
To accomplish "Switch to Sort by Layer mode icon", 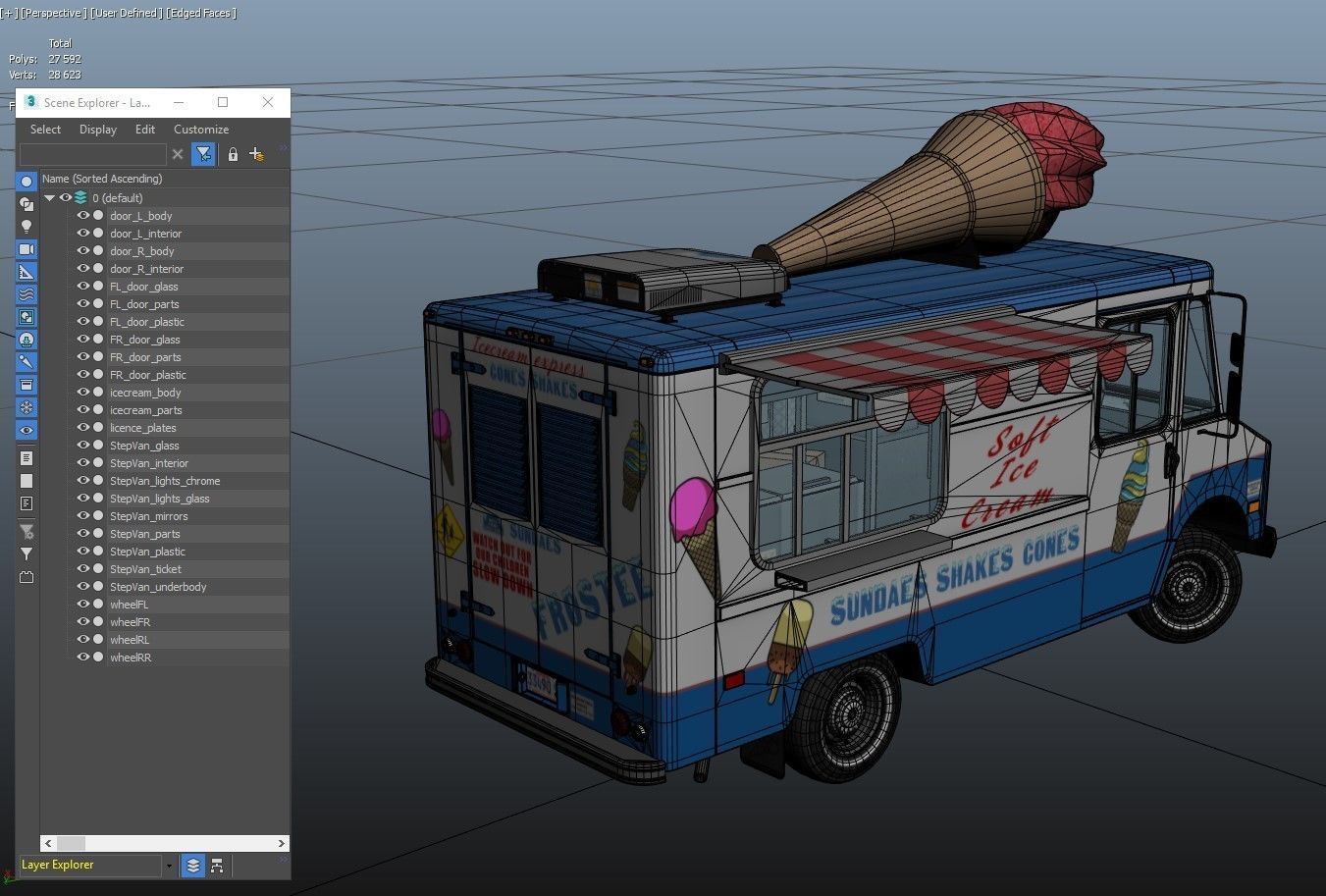I will 192,866.
